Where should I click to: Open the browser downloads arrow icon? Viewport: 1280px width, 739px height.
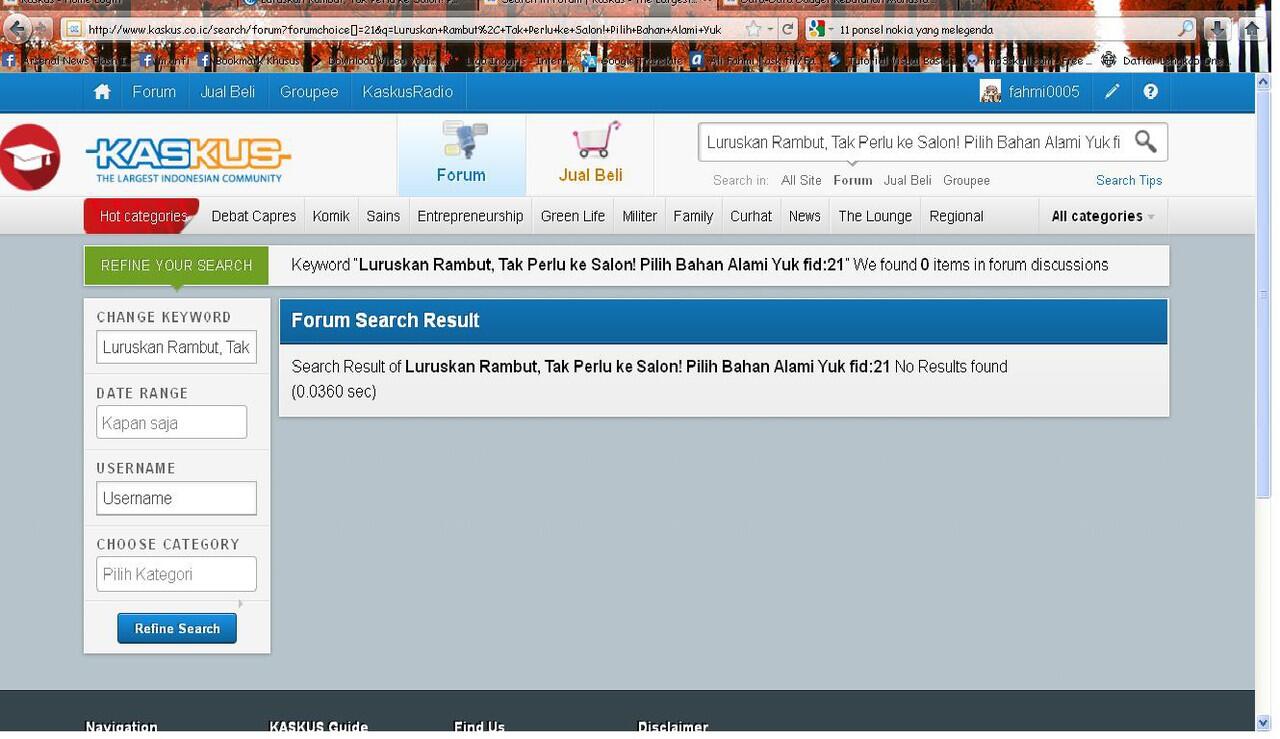pos(1217,29)
